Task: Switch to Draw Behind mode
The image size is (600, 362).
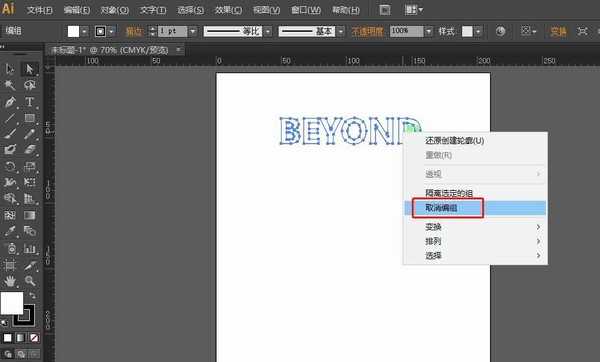Action: pyautogui.click(x=21, y=354)
